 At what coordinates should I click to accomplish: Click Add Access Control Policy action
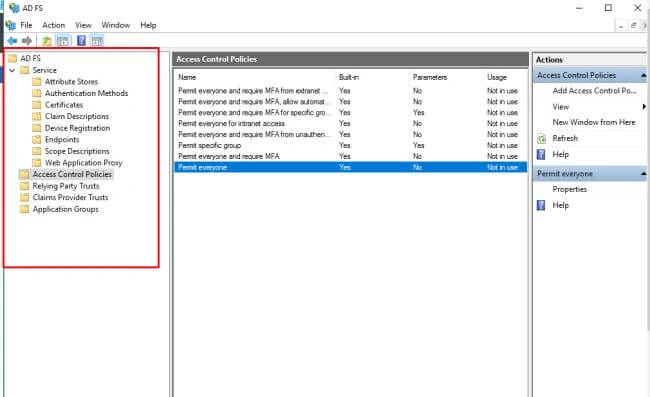click(x=594, y=91)
